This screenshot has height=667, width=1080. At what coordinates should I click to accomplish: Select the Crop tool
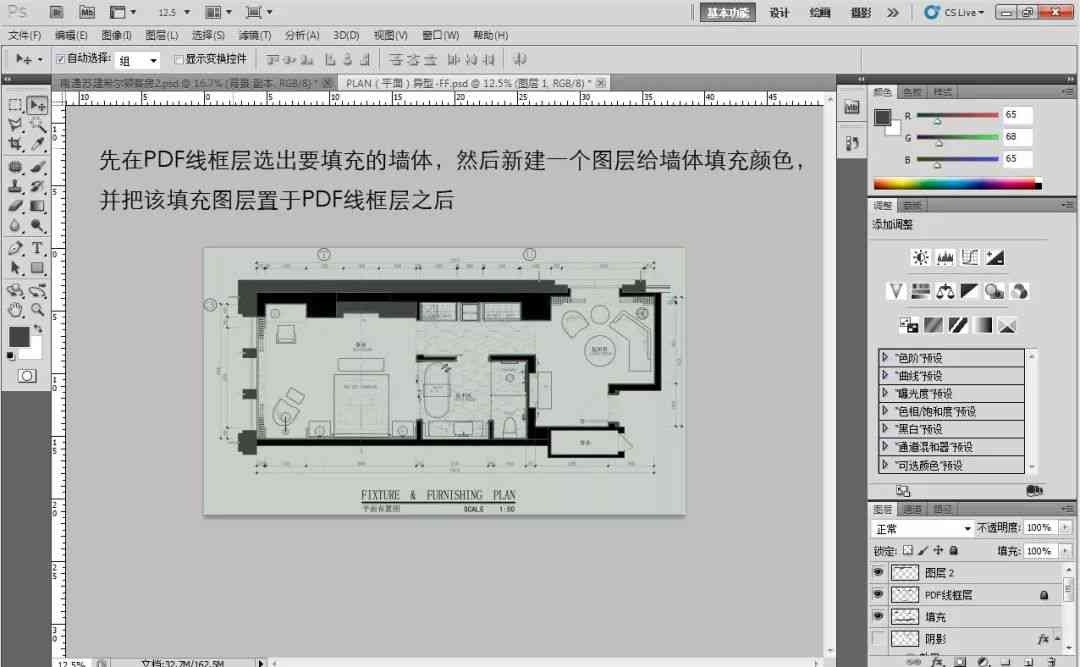coord(15,144)
